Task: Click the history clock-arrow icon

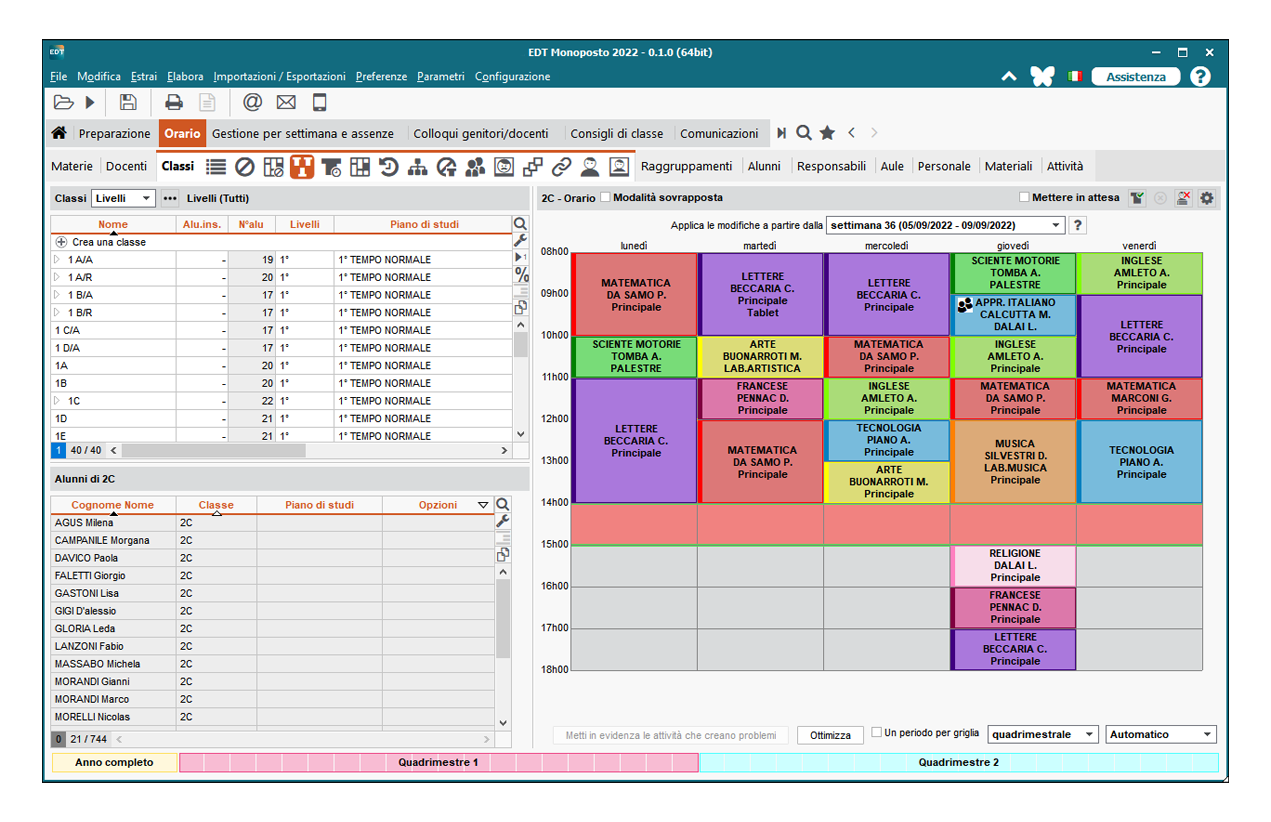Action: [389, 166]
